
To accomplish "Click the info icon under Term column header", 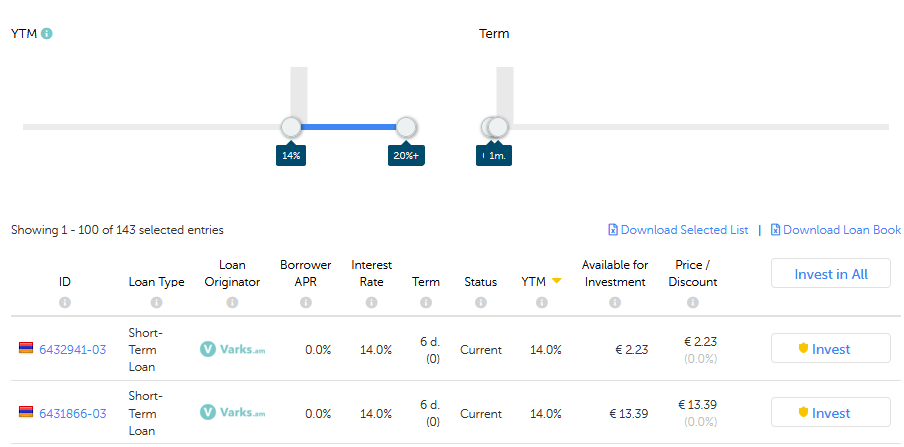I will tap(426, 302).
